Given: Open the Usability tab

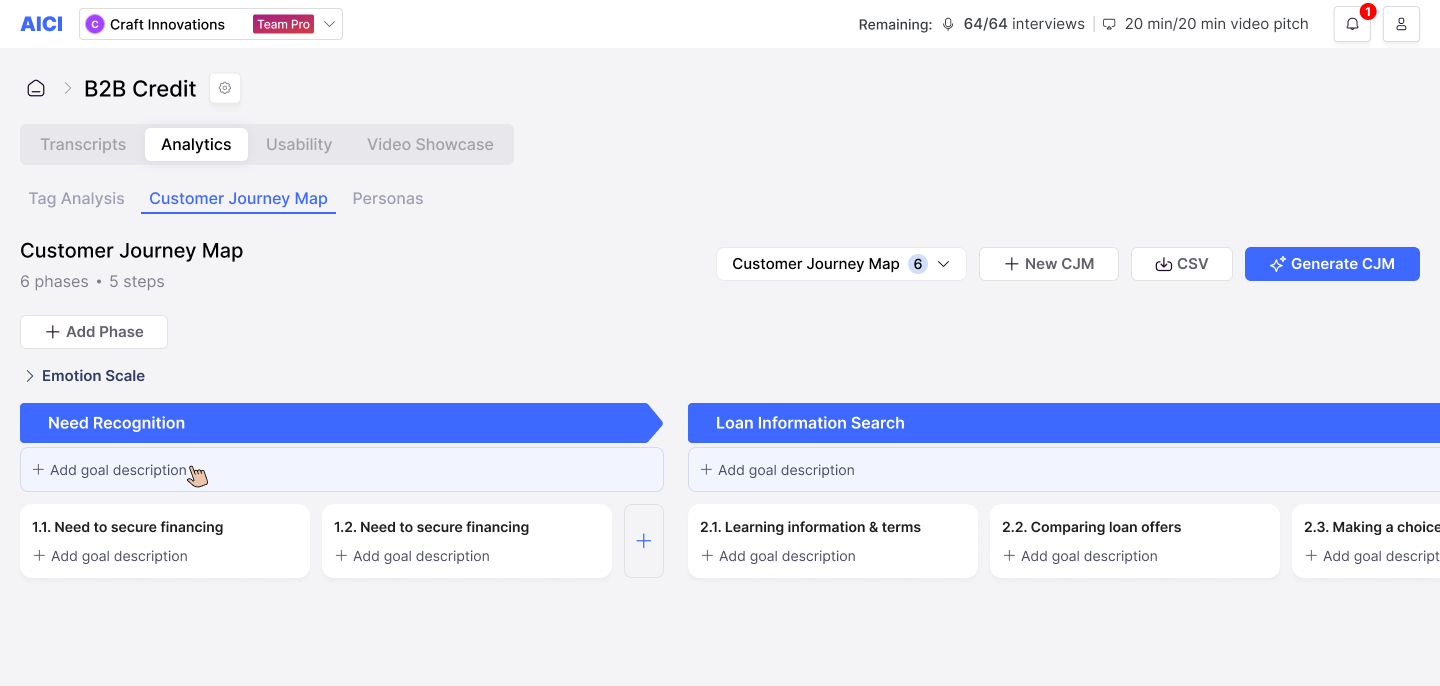Looking at the screenshot, I should pos(299,144).
